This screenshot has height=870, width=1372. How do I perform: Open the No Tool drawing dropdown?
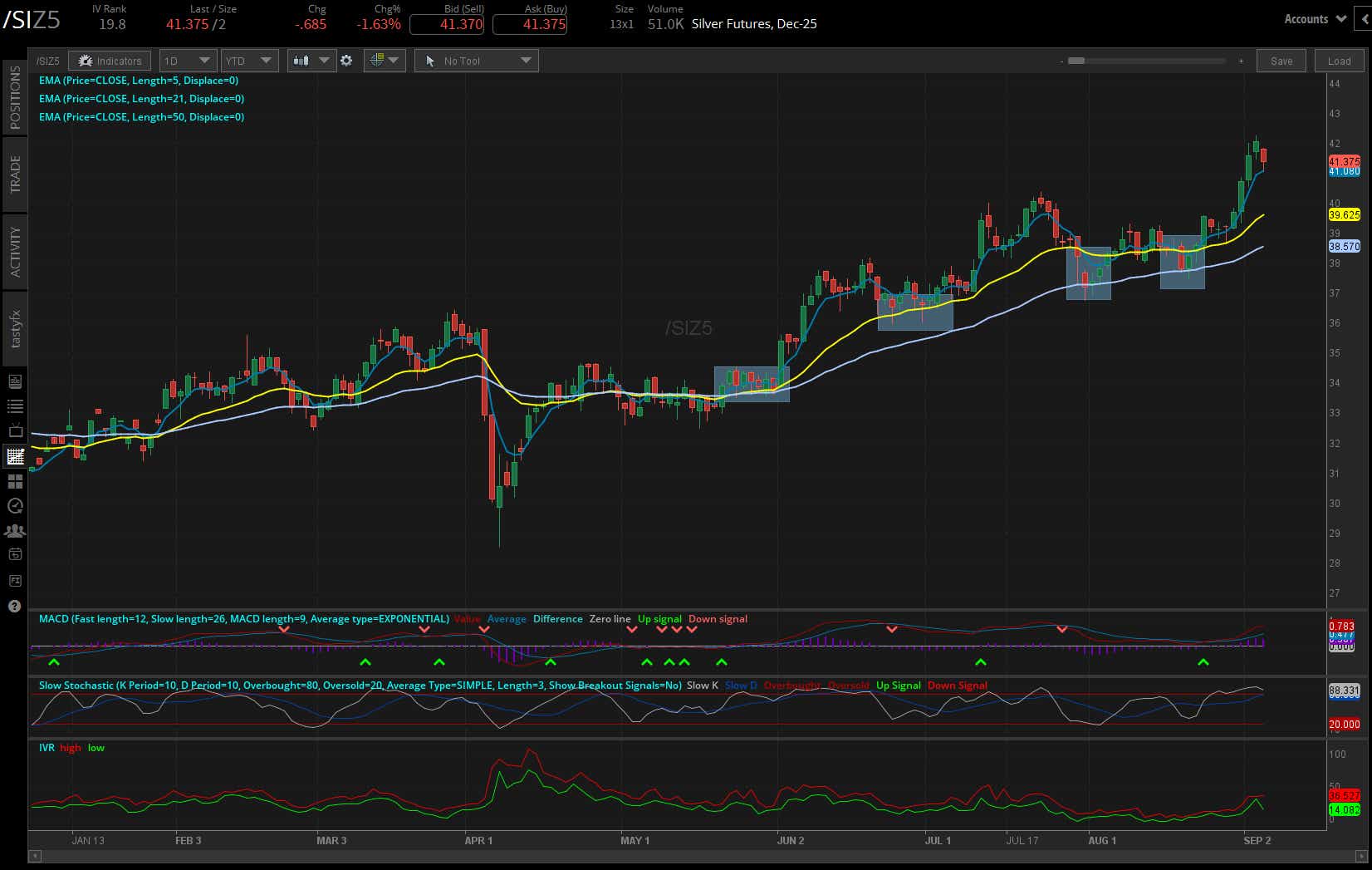coord(476,60)
